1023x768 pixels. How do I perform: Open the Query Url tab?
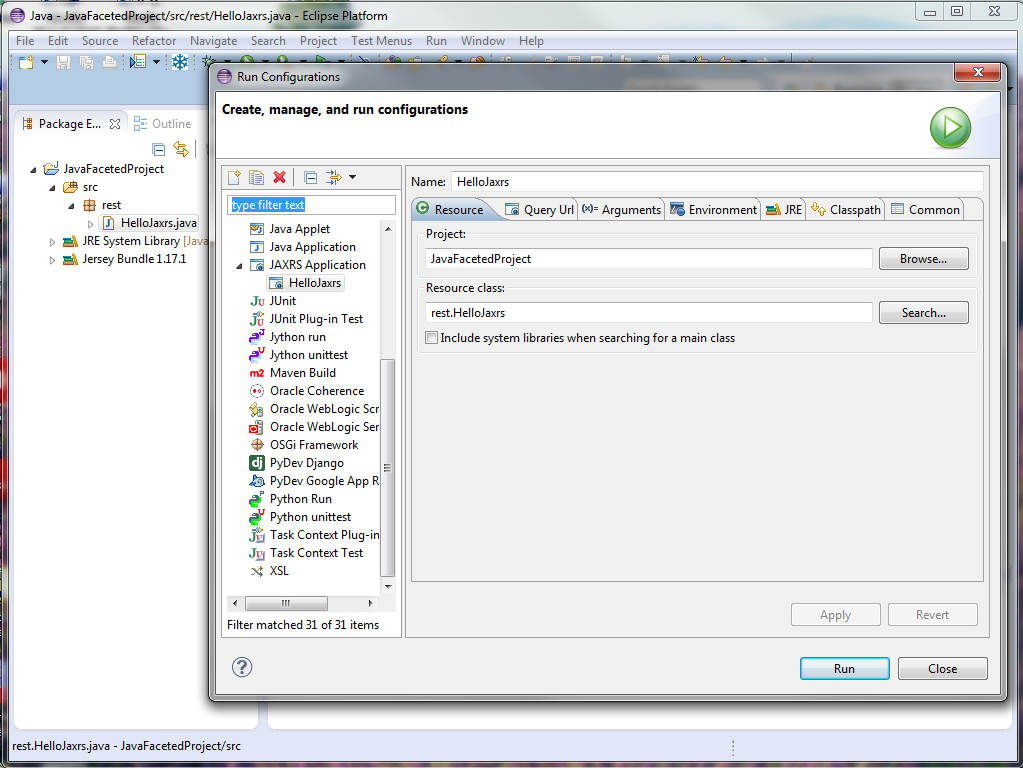click(x=540, y=209)
